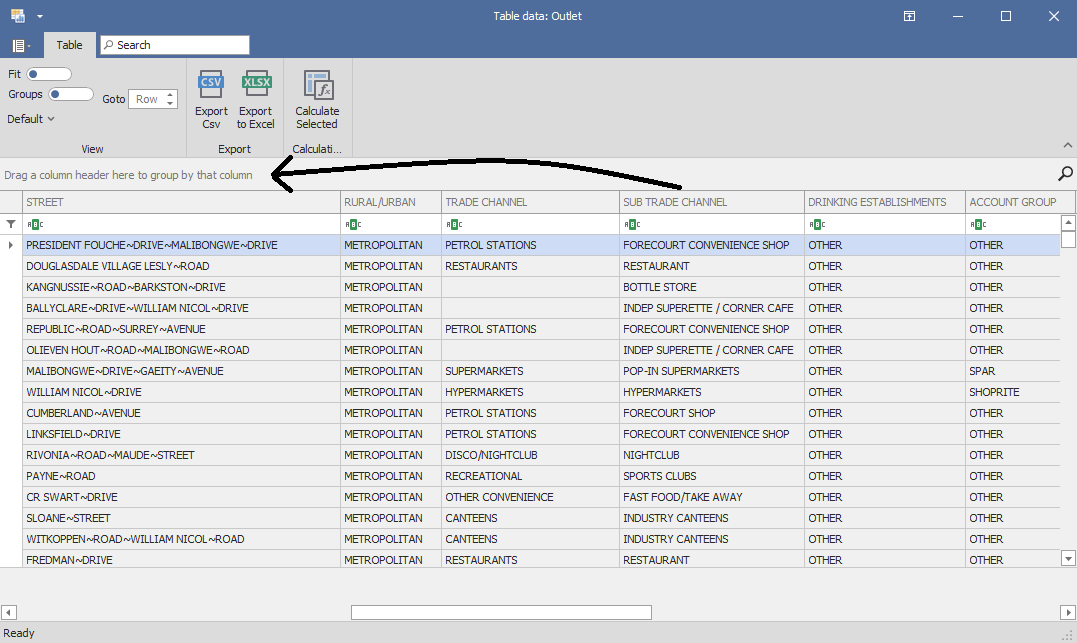Viewport: 1077px width, 643px height.
Task: Collapse the ribbon with the chevron
Action: [x=1066, y=145]
